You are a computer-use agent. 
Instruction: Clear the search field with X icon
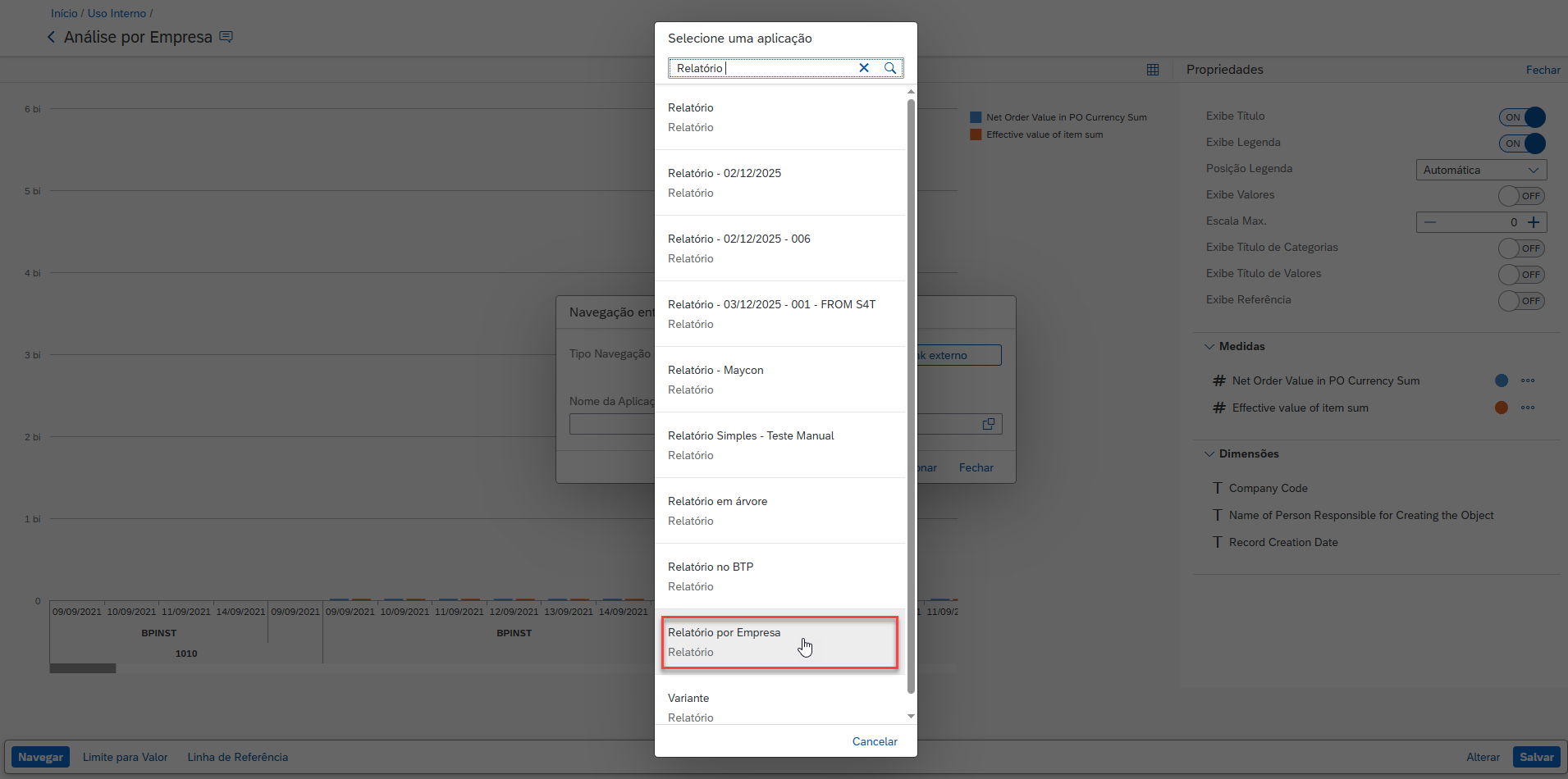tap(864, 68)
